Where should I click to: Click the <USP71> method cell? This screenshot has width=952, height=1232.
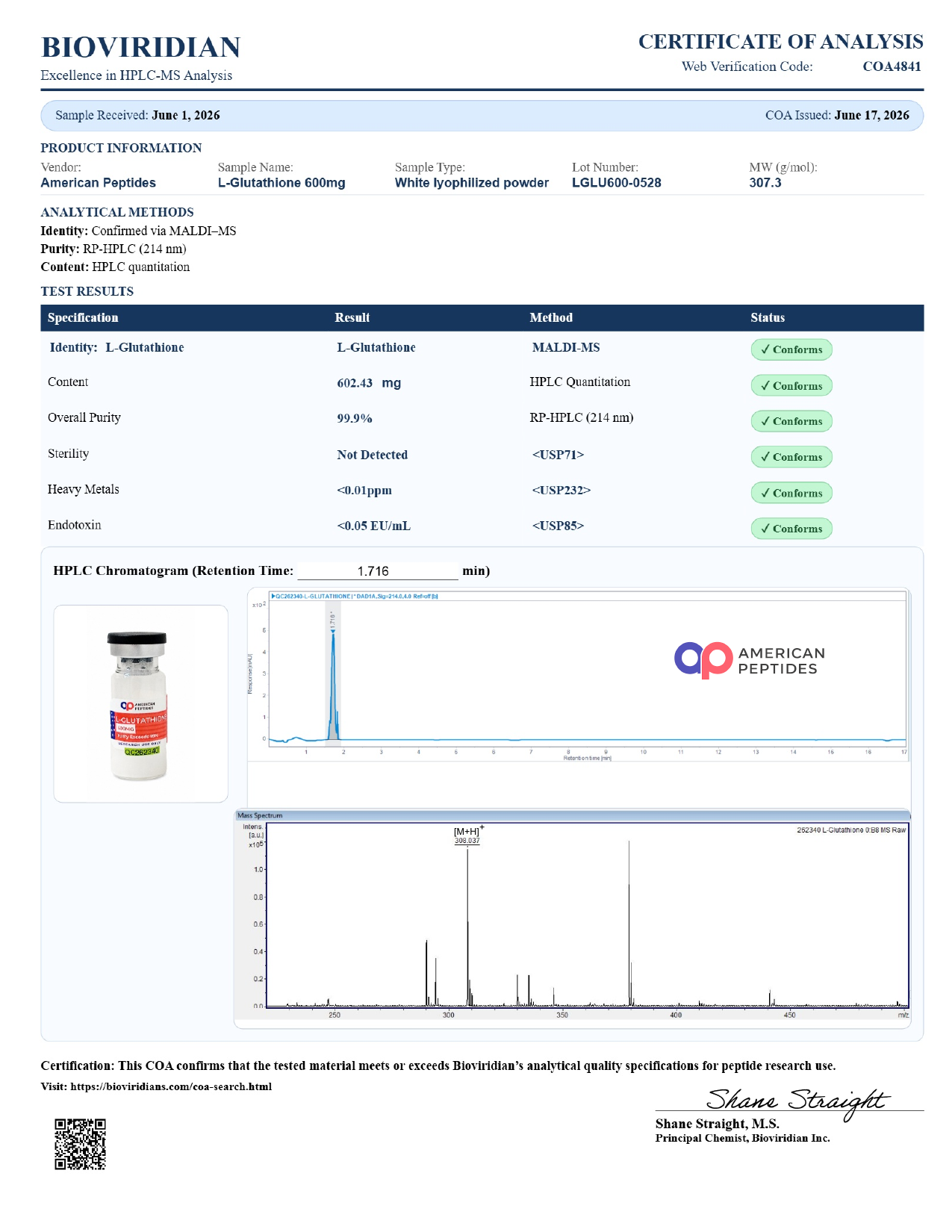click(x=558, y=455)
